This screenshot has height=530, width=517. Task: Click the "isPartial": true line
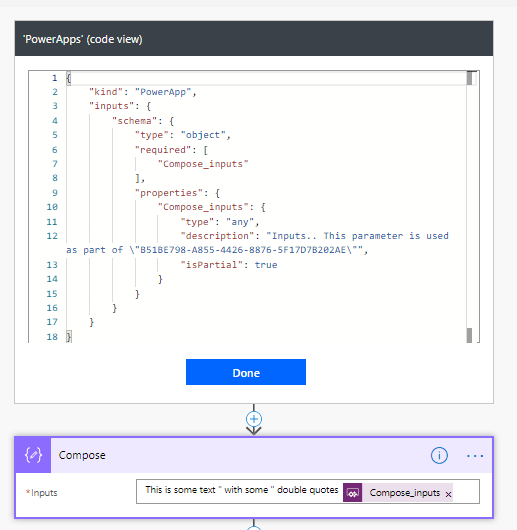(229, 265)
